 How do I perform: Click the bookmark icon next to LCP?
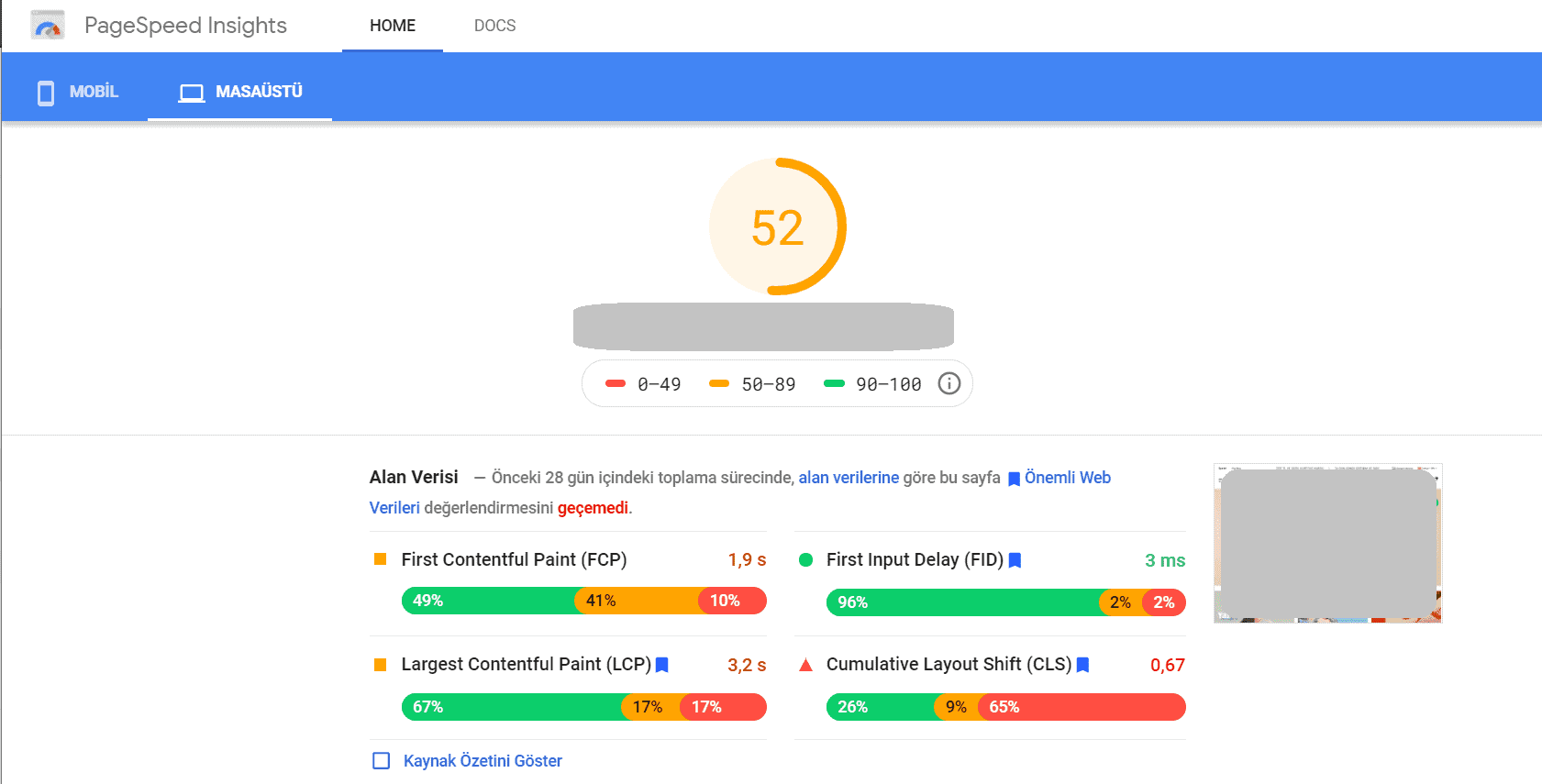662,665
